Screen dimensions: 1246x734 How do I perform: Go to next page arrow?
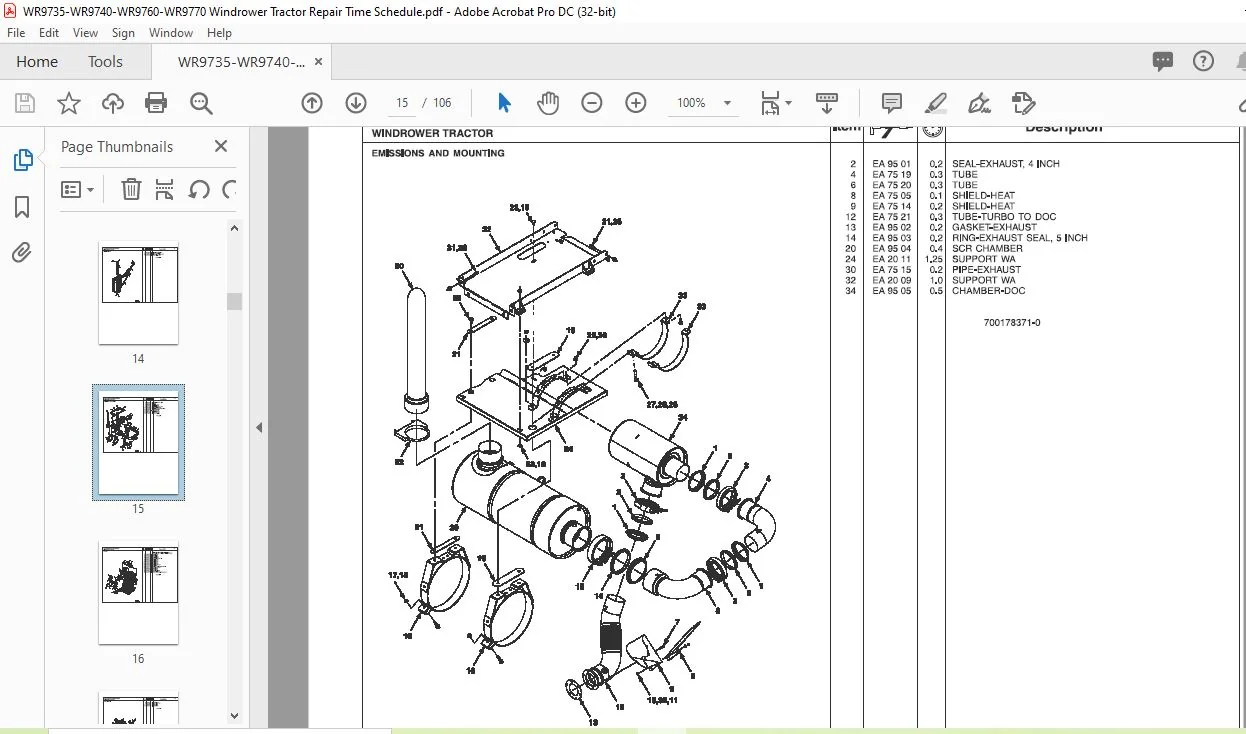356,103
